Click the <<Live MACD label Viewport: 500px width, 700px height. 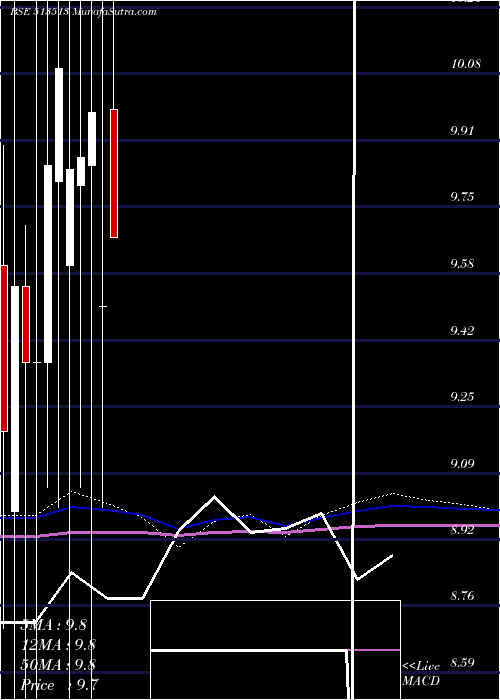(x=421, y=673)
